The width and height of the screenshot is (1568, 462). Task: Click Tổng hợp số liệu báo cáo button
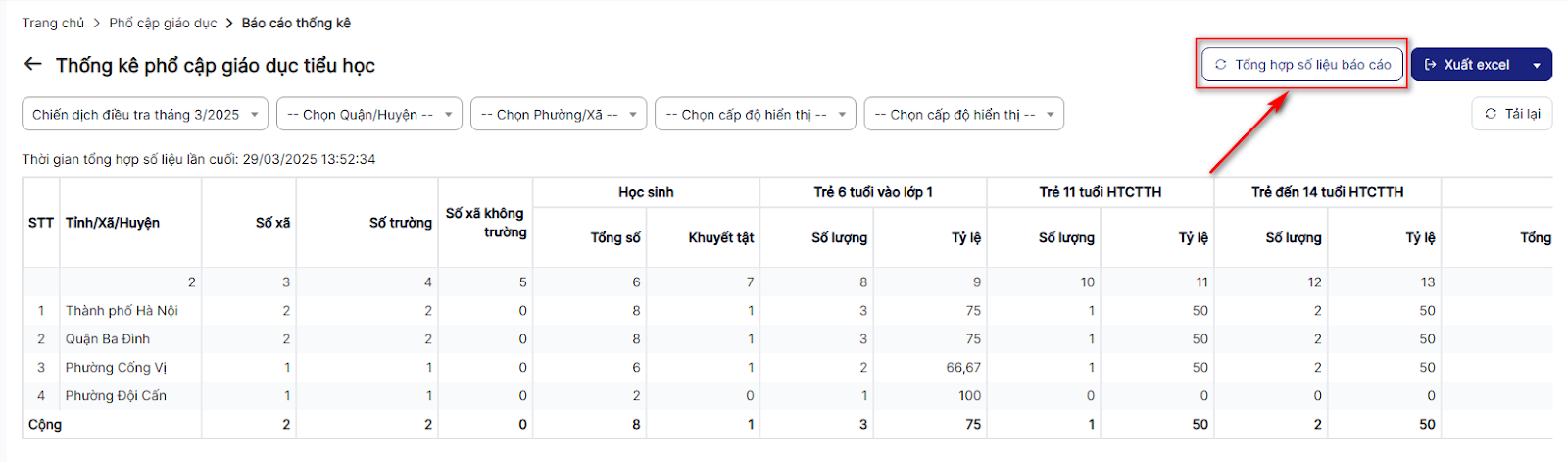[1302, 65]
